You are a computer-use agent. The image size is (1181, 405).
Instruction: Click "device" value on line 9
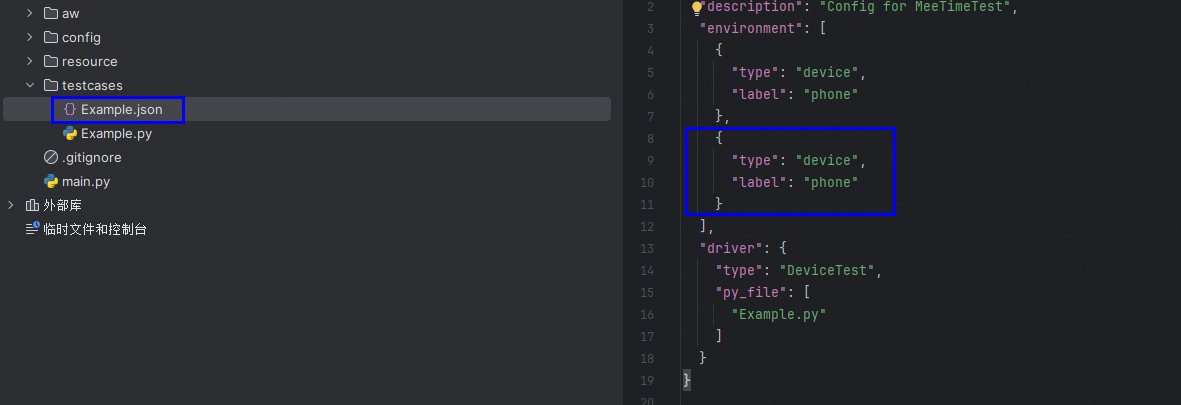[x=828, y=160]
